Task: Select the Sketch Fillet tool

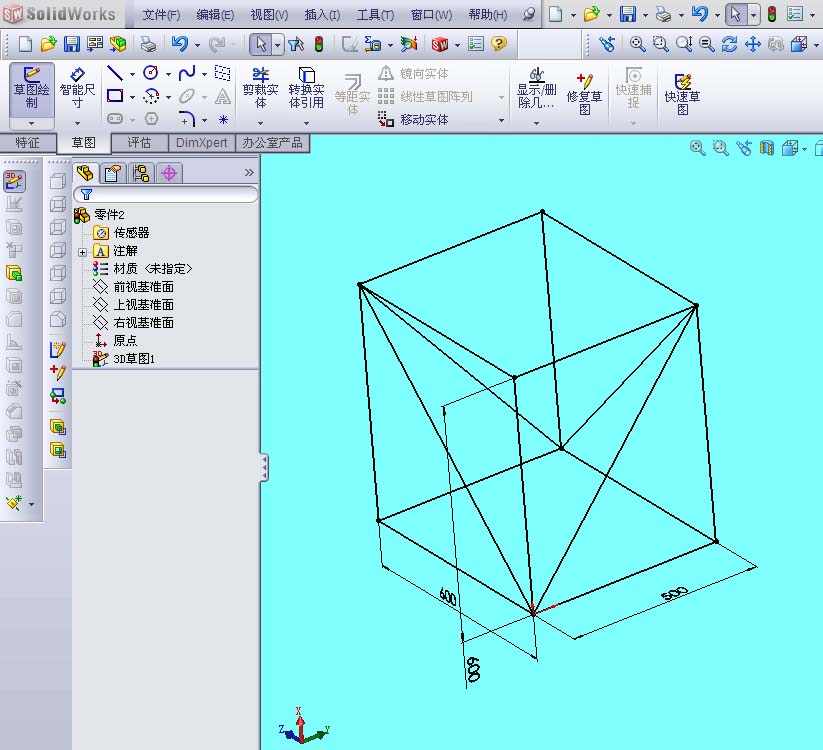Action: click(187, 119)
